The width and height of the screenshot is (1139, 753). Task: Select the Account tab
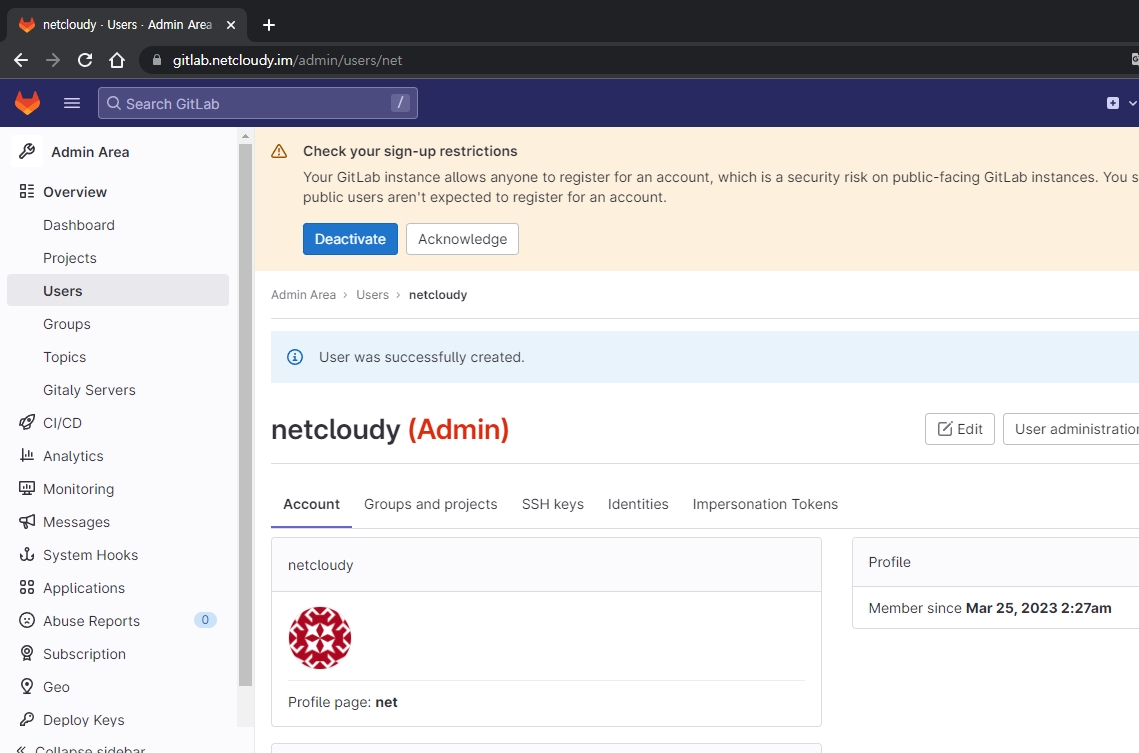pyautogui.click(x=312, y=504)
